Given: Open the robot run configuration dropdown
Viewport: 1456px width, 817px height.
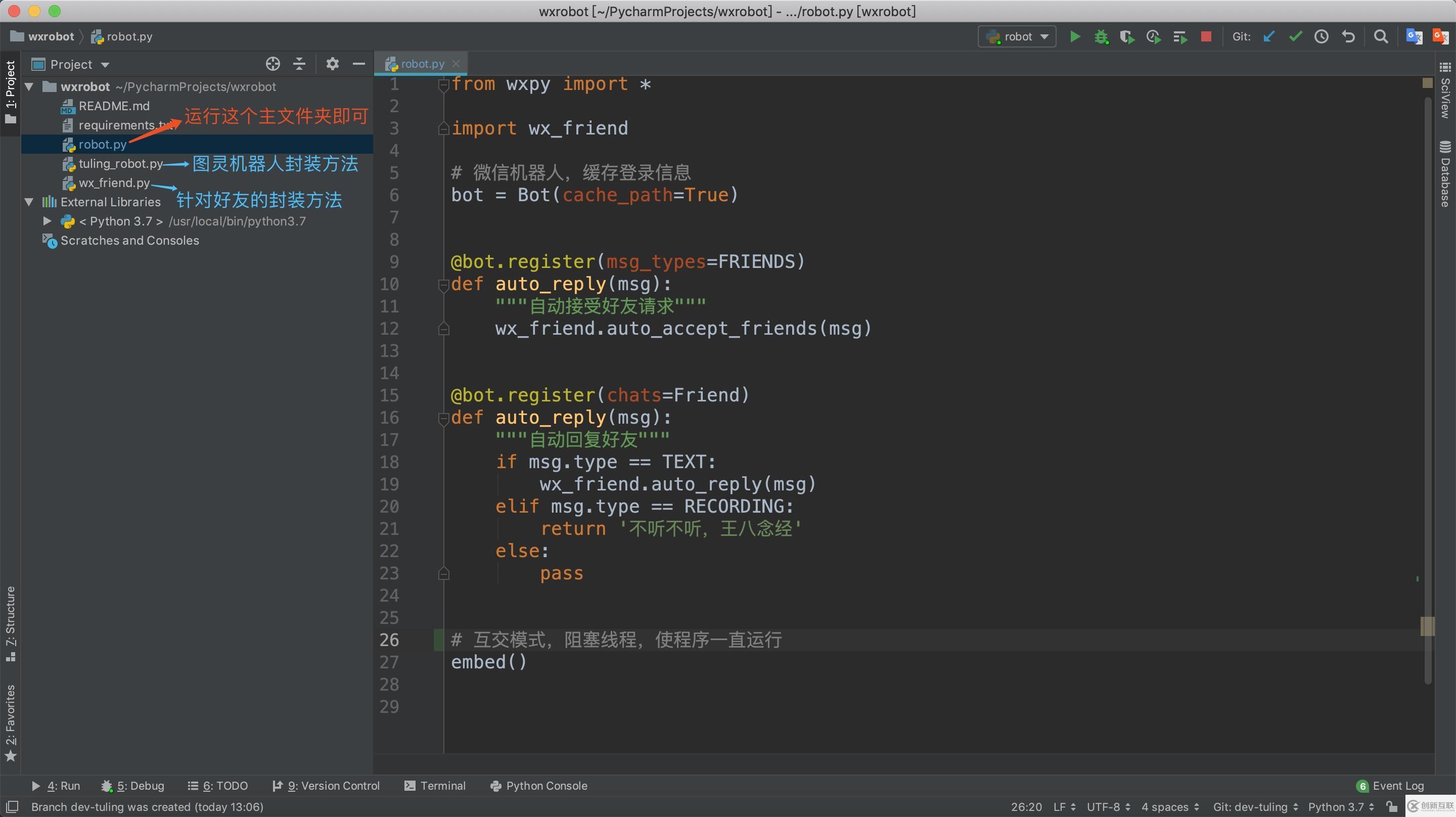Looking at the screenshot, I should (1017, 37).
